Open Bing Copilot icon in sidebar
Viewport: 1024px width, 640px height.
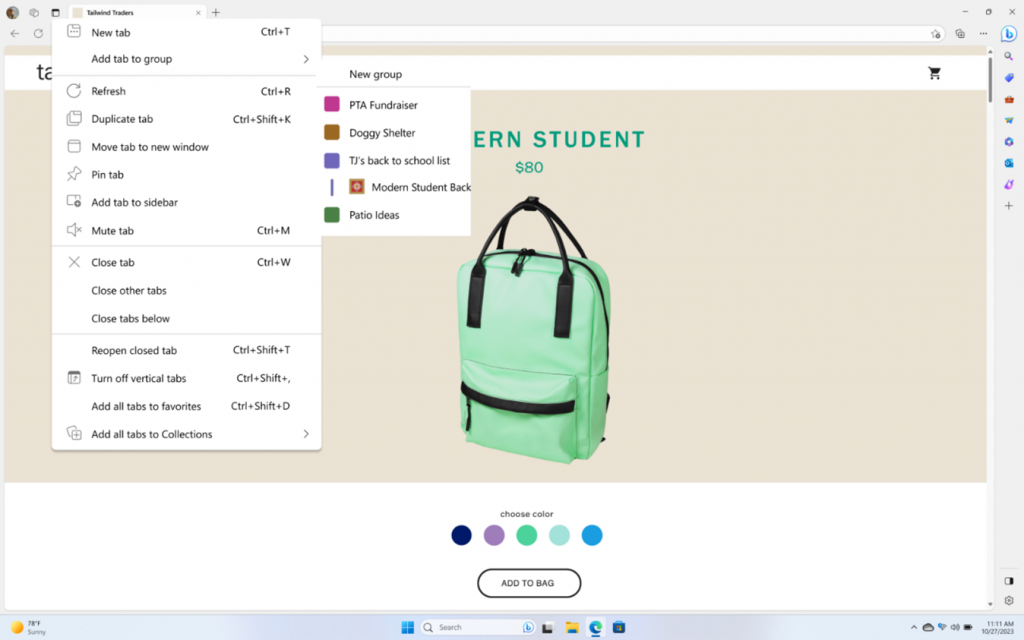1009,33
